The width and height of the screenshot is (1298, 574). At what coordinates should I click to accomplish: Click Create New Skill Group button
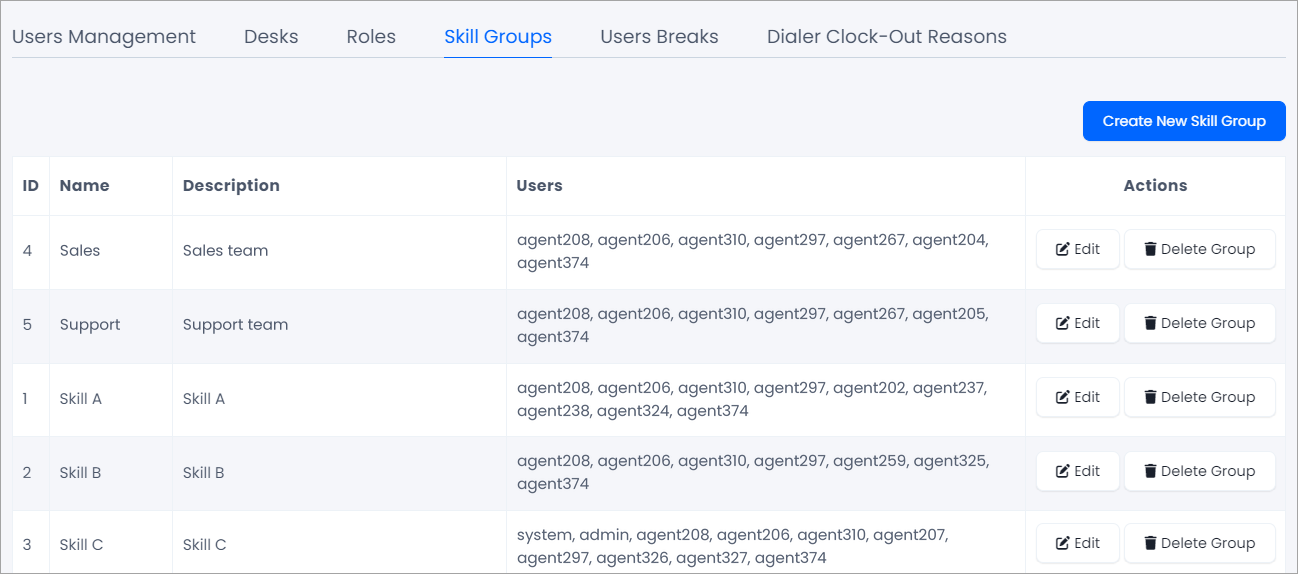pos(1184,121)
